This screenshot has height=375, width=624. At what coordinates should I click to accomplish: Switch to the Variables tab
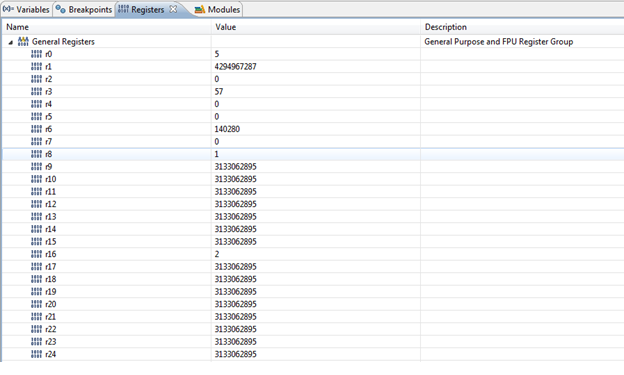(x=26, y=9)
